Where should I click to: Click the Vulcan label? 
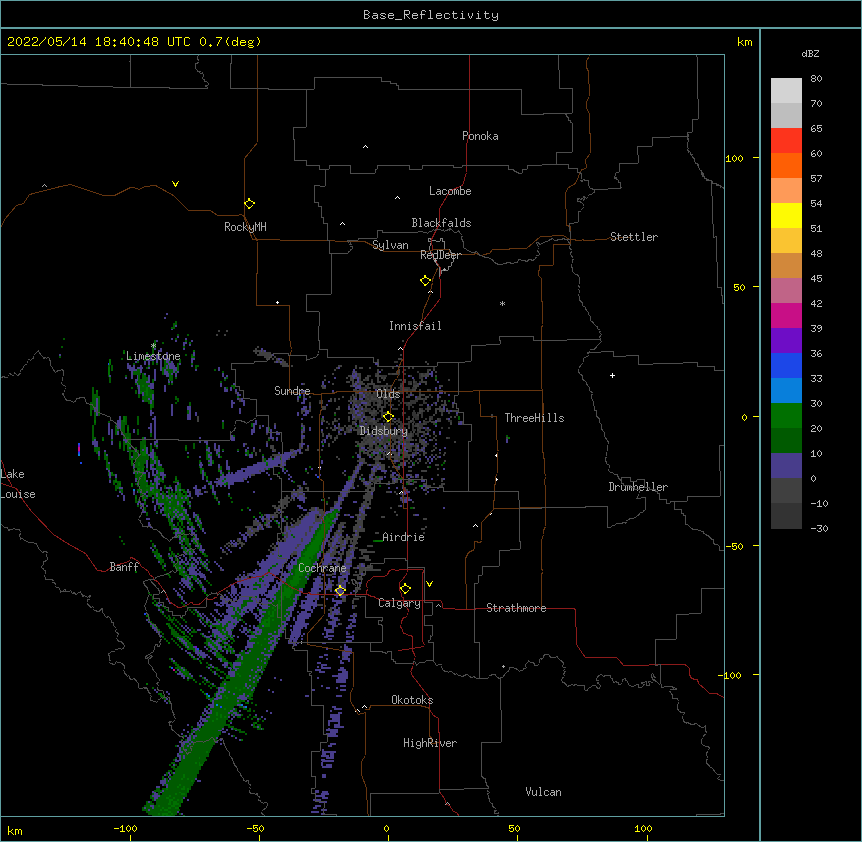click(x=543, y=792)
